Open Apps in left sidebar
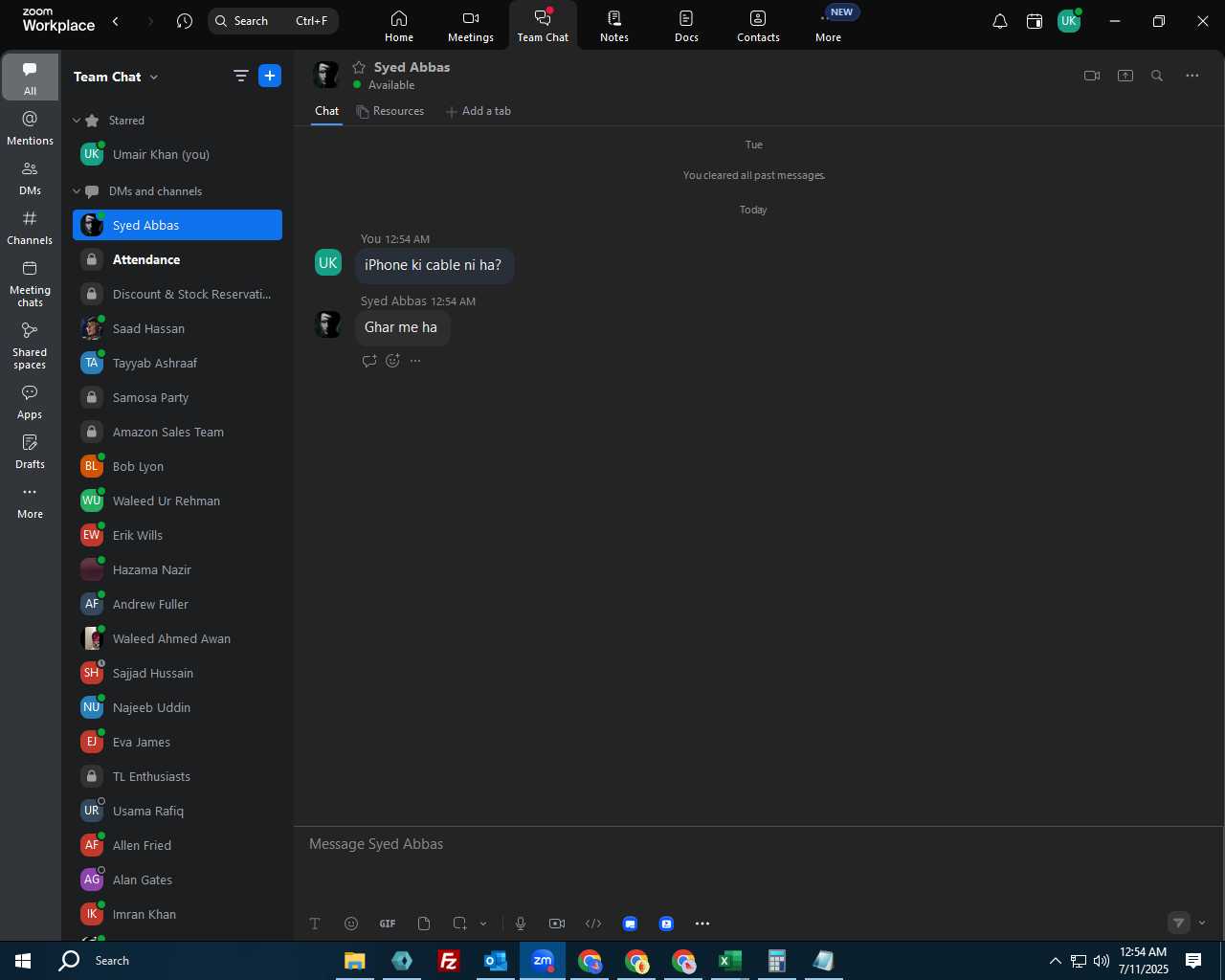The height and width of the screenshot is (980, 1225). [31, 402]
